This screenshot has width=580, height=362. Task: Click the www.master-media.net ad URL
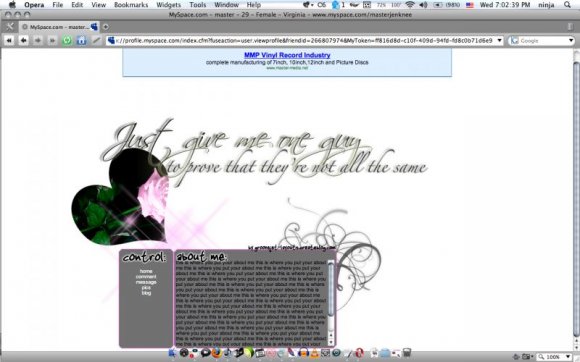[287, 68]
